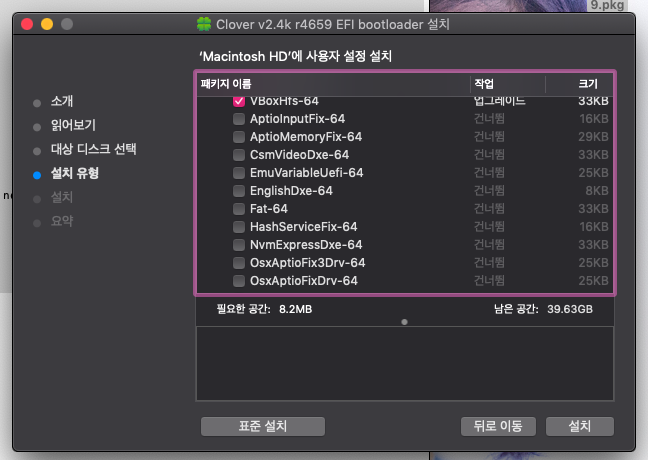
Task: Select the EmuVariableUefi-64 row text
Action: pos(307,173)
